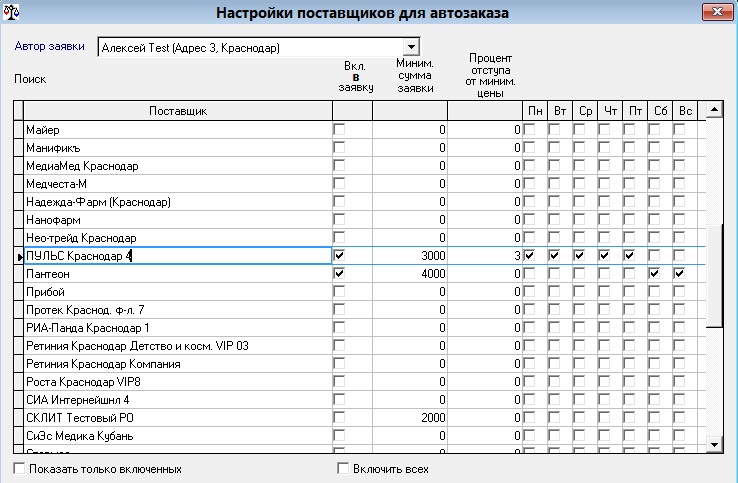Click the 'Пн' day column header

click(535, 110)
